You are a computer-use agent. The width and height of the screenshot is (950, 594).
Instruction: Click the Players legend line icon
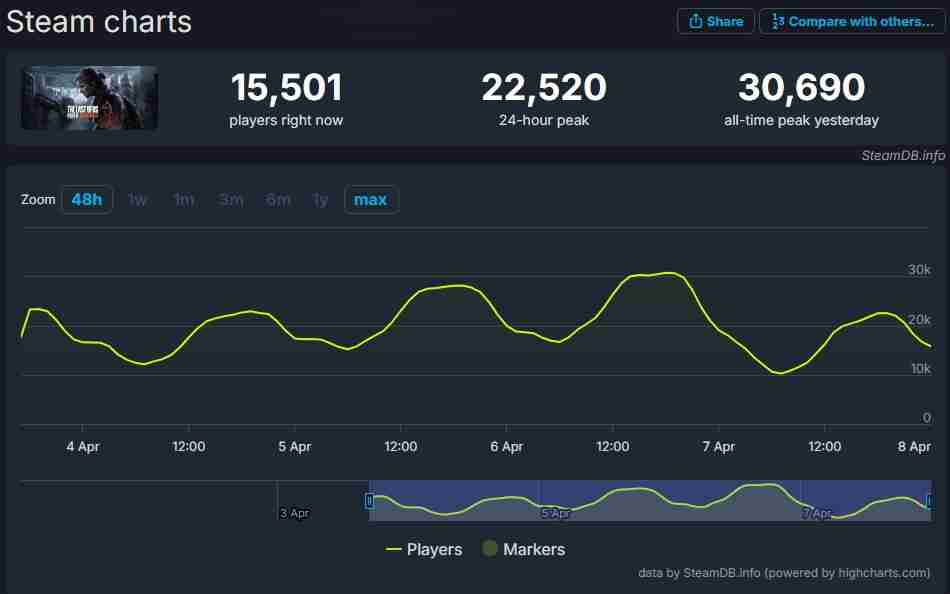click(x=392, y=550)
